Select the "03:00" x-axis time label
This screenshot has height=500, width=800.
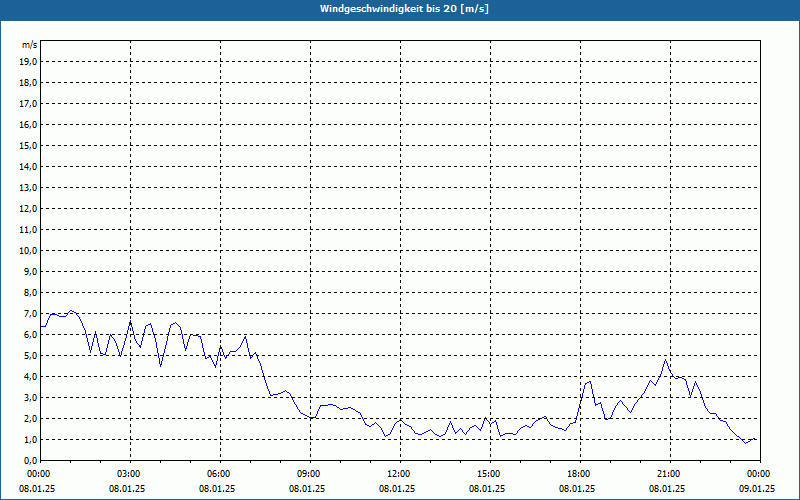coord(131,474)
